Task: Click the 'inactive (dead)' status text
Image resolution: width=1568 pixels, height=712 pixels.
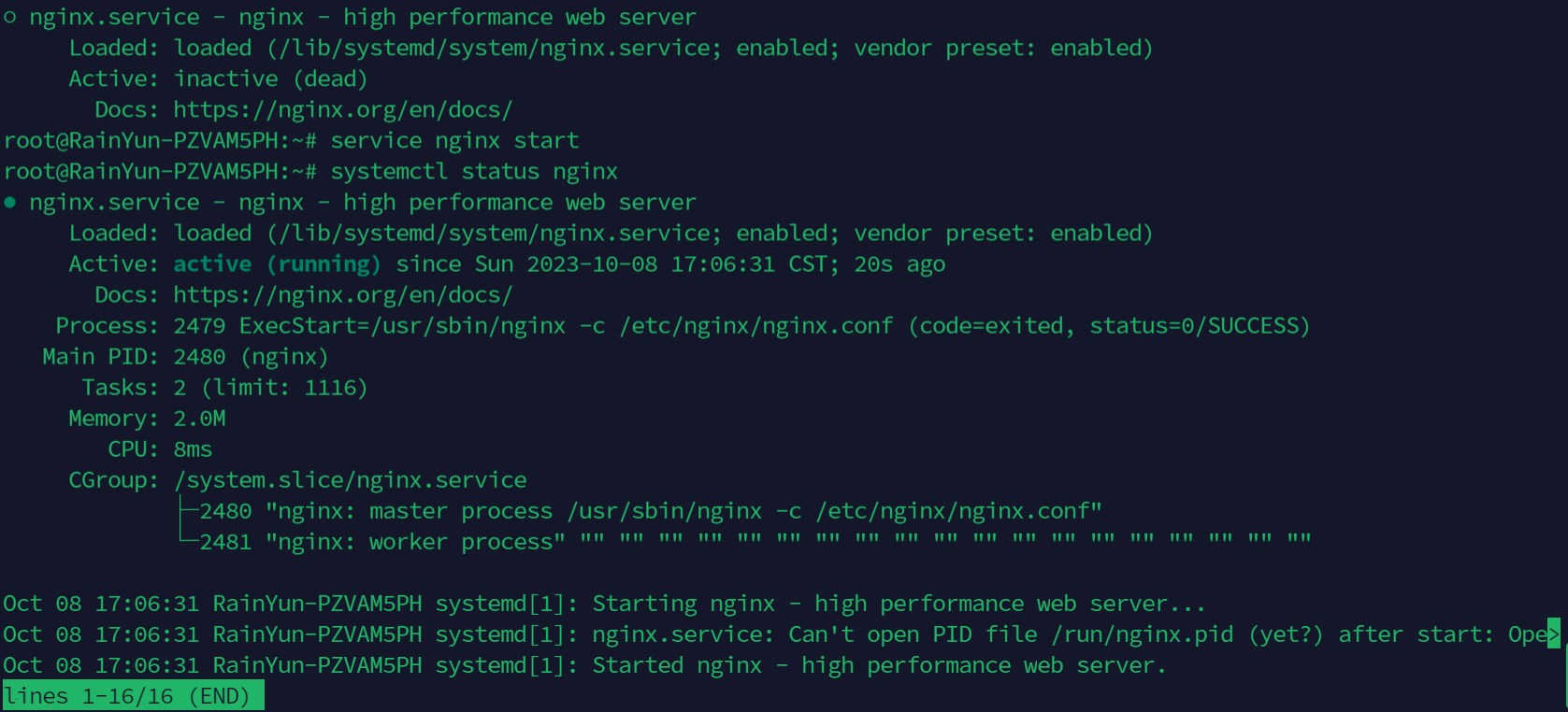Action: 270,79
